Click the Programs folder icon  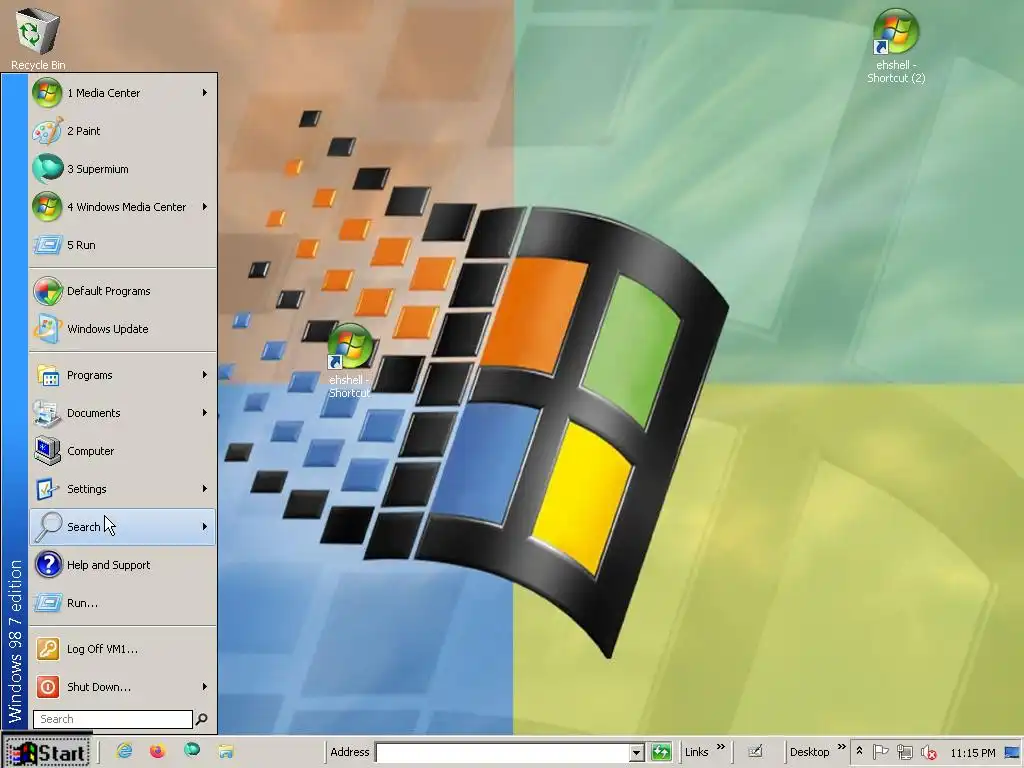pos(48,375)
